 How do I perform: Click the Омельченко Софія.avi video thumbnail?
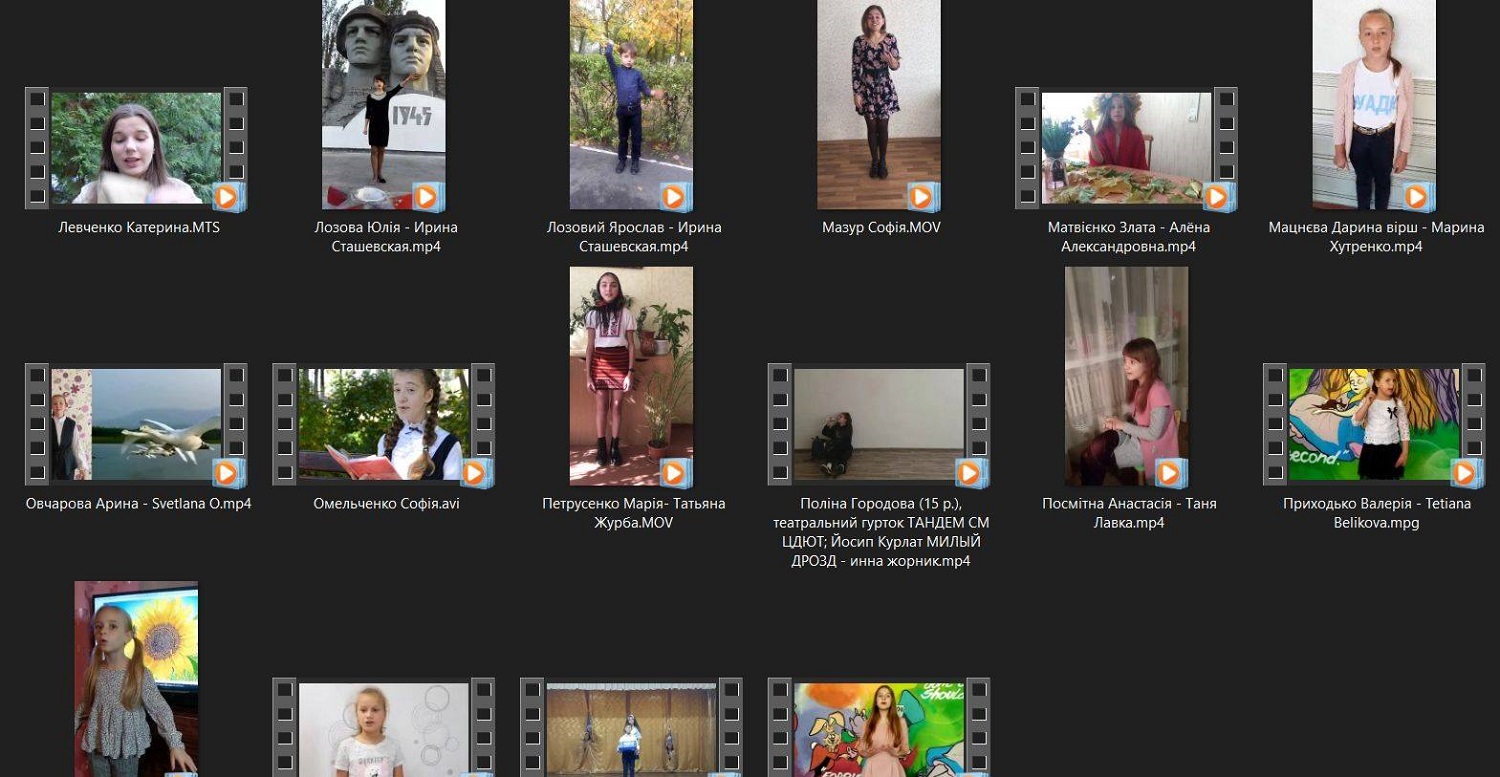click(x=383, y=424)
